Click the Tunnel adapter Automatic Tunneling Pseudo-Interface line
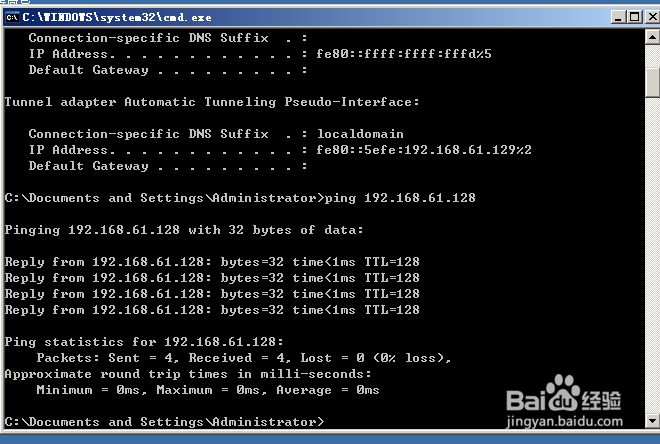660x444 pixels. pos(212,102)
